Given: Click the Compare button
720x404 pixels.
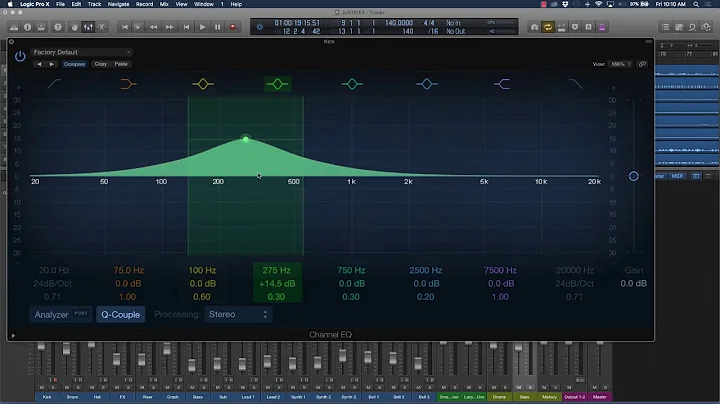Looking at the screenshot, I should 74,64.
